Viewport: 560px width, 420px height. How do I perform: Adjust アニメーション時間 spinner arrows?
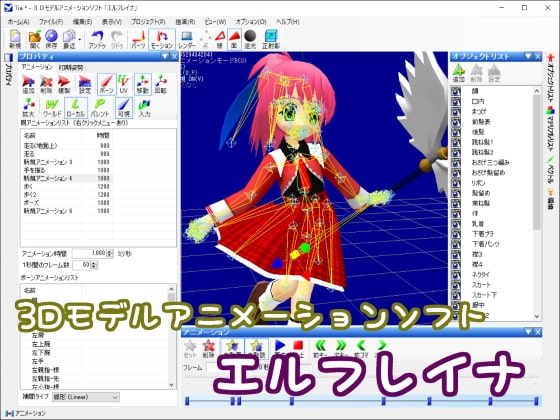click(110, 254)
